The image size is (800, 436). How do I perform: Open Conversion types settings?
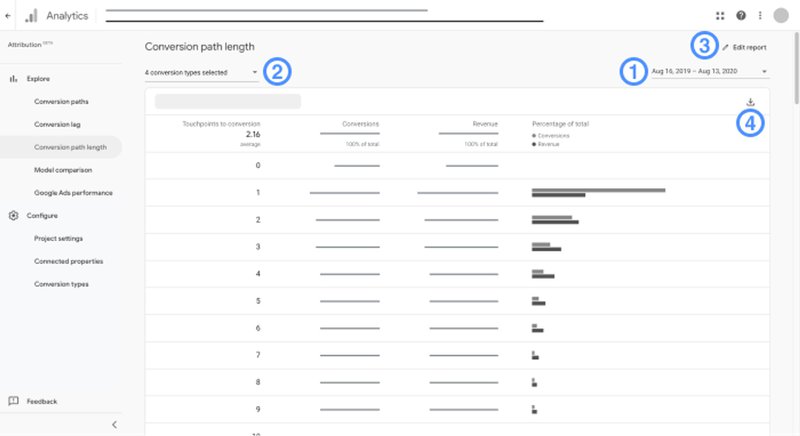tap(61, 284)
